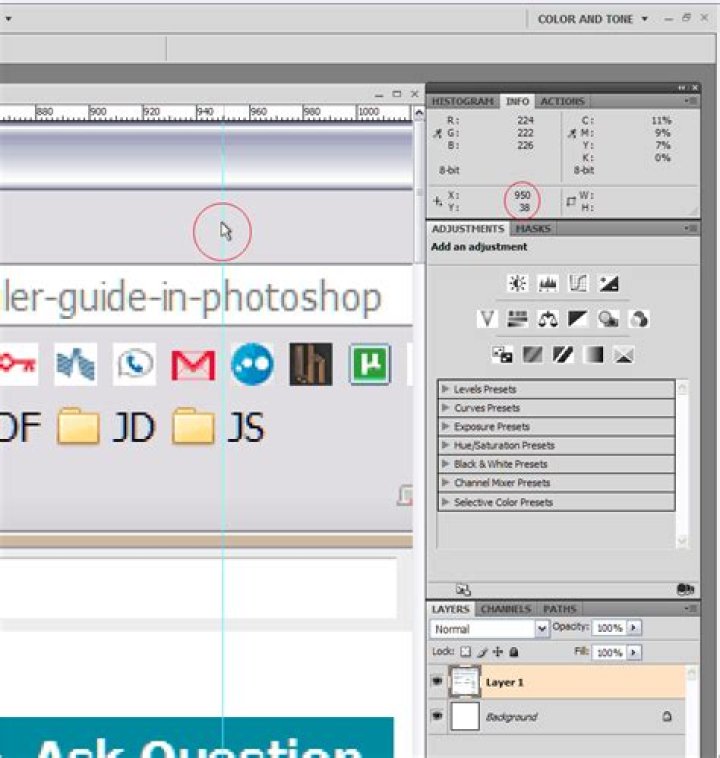Select the Adjustments tab

468,229
